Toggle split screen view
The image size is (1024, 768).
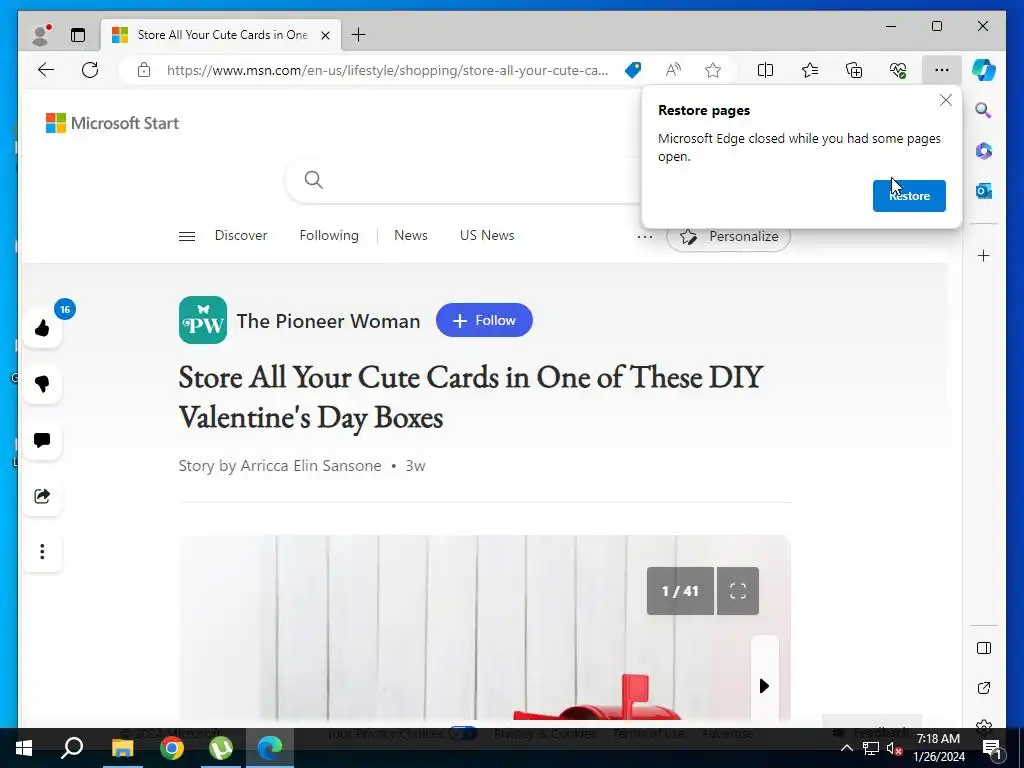pyautogui.click(x=765, y=70)
